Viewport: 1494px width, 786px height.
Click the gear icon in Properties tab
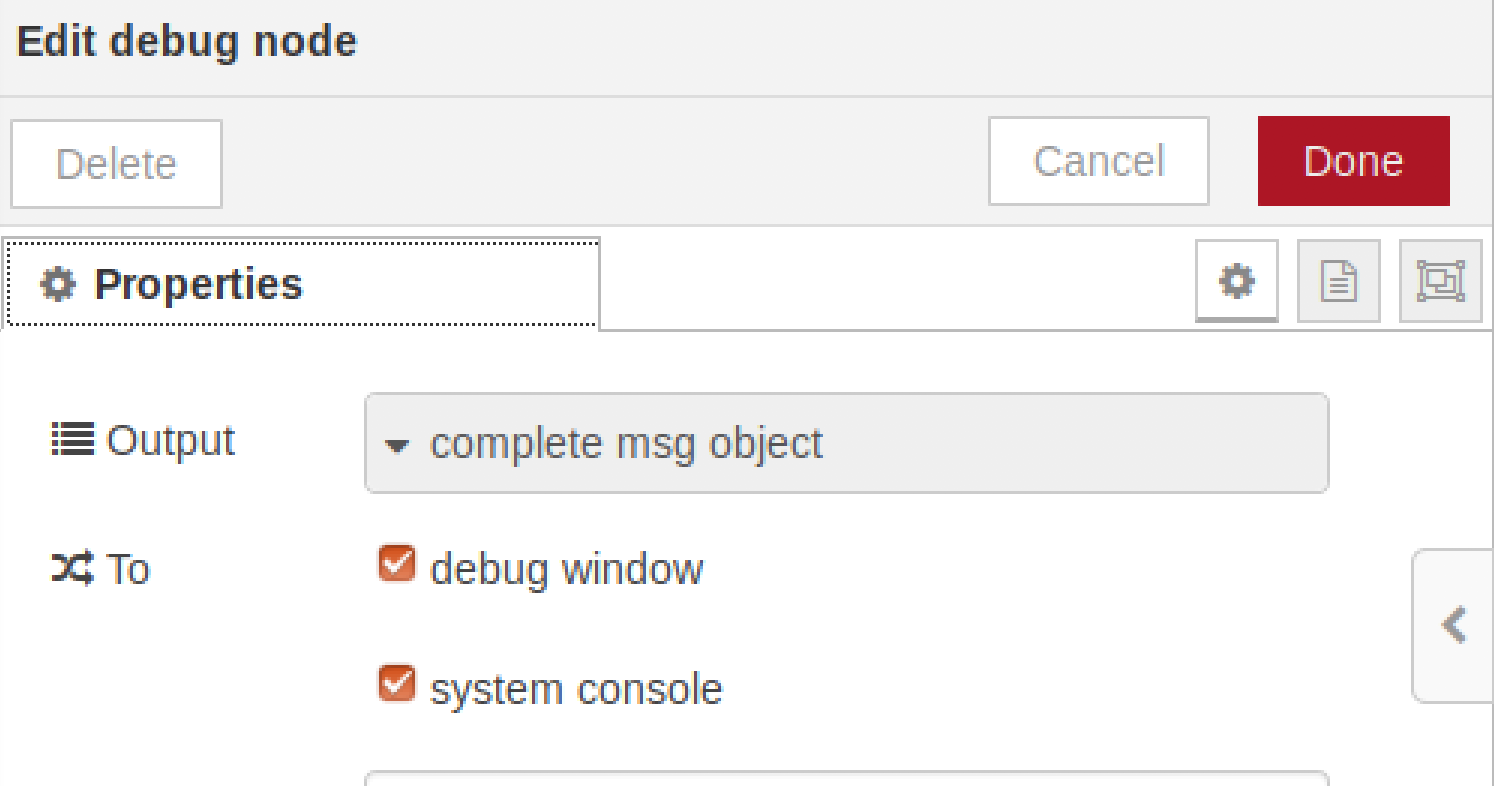pyautogui.click(x=57, y=285)
